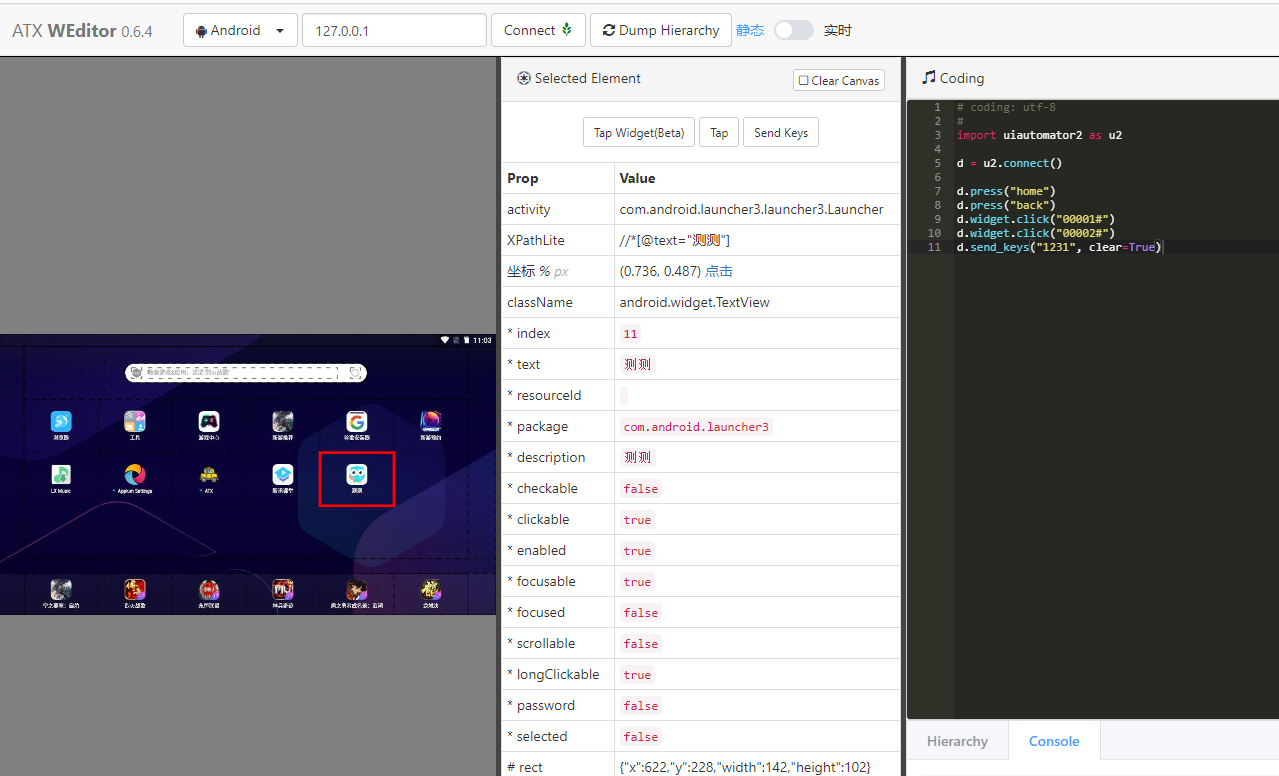Image resolution: width=1279 pixels, height=776 pixels.
Task: Tap the blue owl app in red box
Action: click(x=357, y=474)
